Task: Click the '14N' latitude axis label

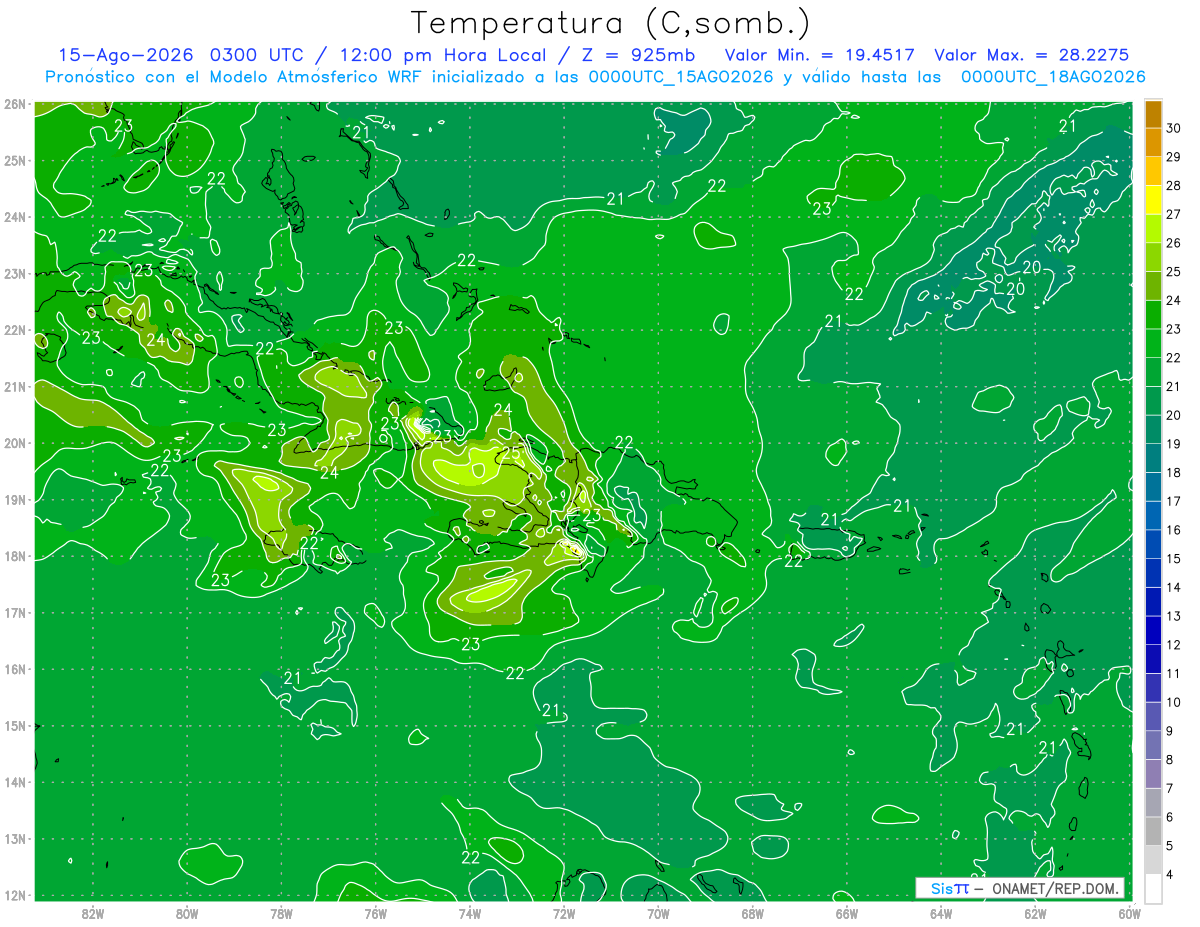Action: pos(14,782)
